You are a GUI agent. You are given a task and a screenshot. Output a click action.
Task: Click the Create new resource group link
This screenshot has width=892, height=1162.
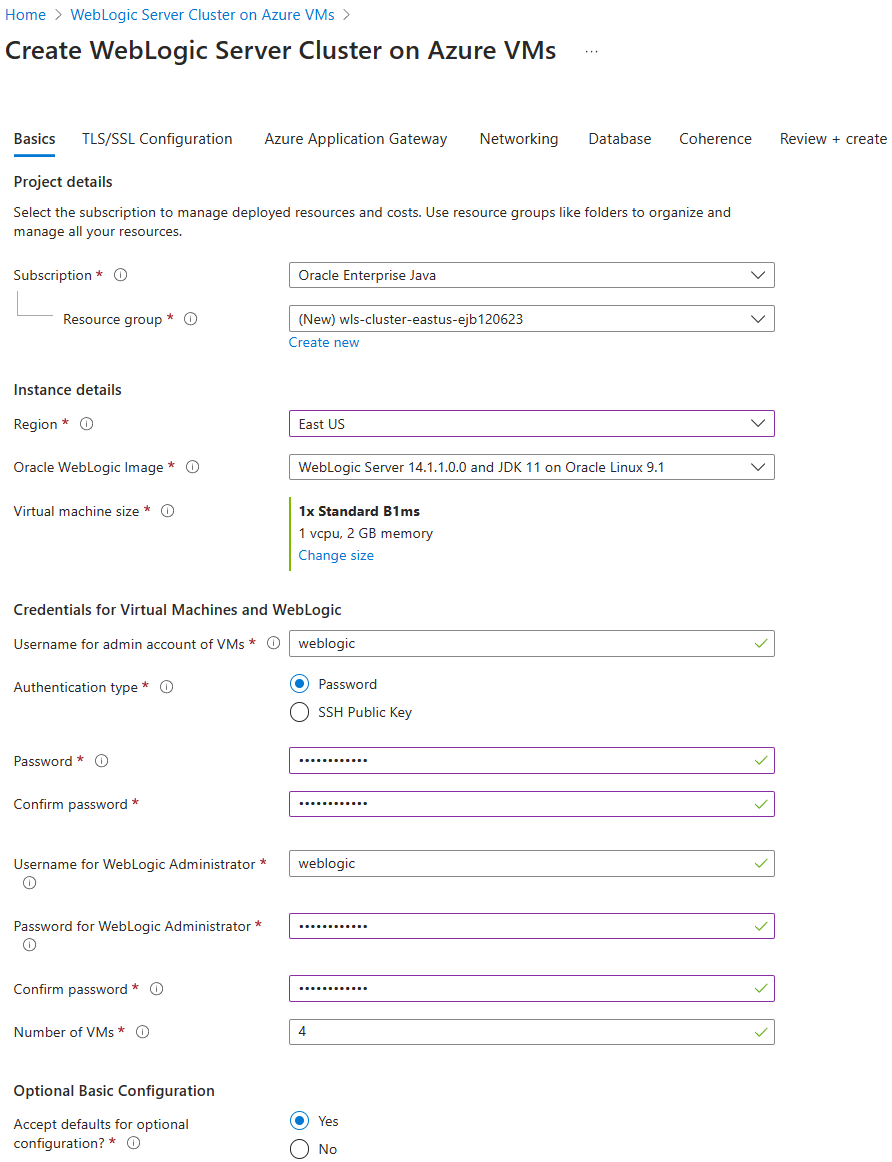324,342
